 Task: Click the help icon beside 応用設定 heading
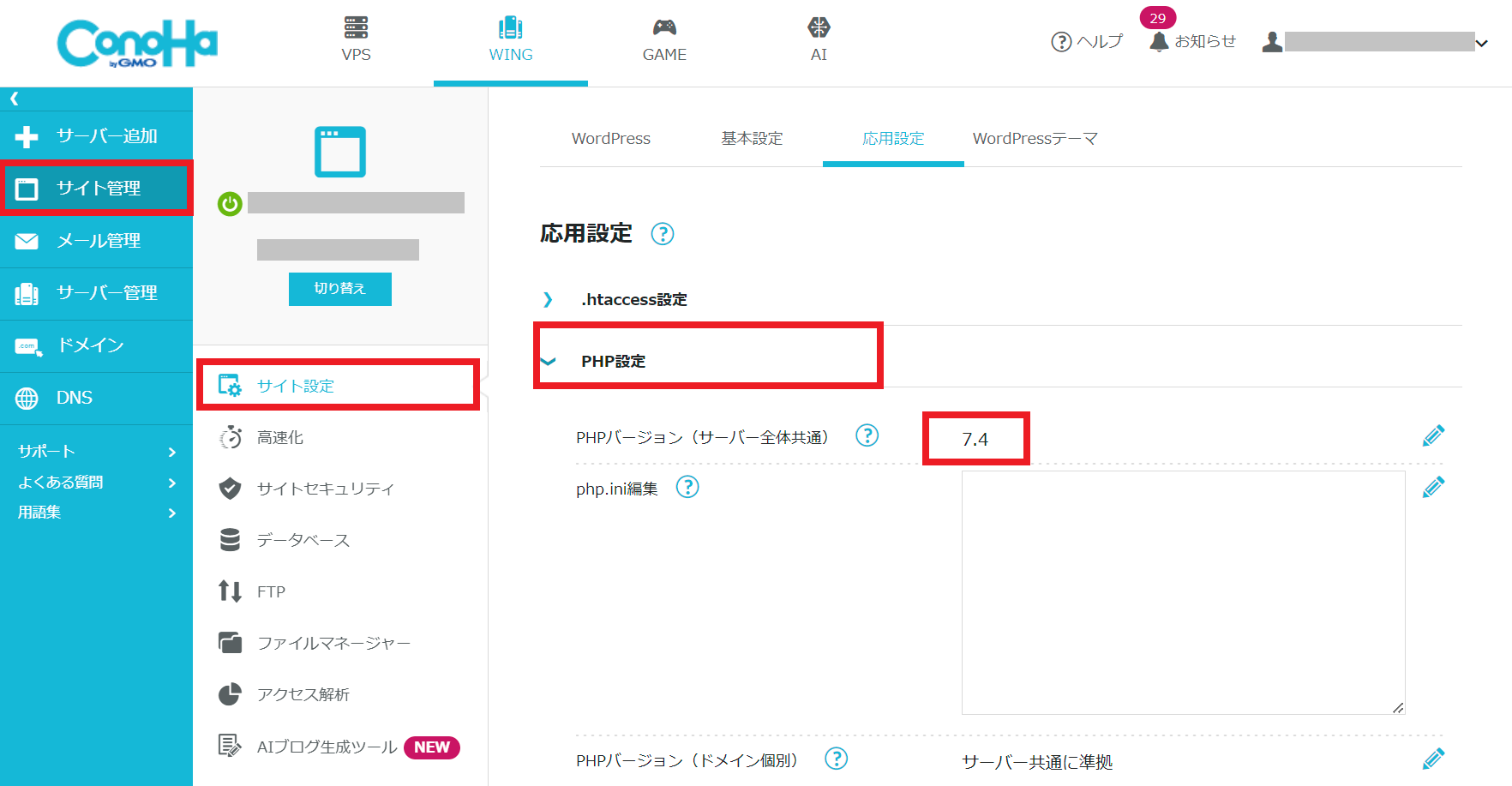pos(663,234)
